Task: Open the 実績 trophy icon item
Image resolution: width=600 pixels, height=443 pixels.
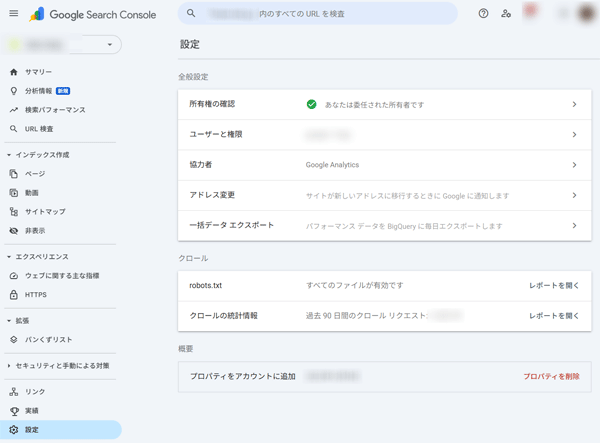Action: pos(14,411)
